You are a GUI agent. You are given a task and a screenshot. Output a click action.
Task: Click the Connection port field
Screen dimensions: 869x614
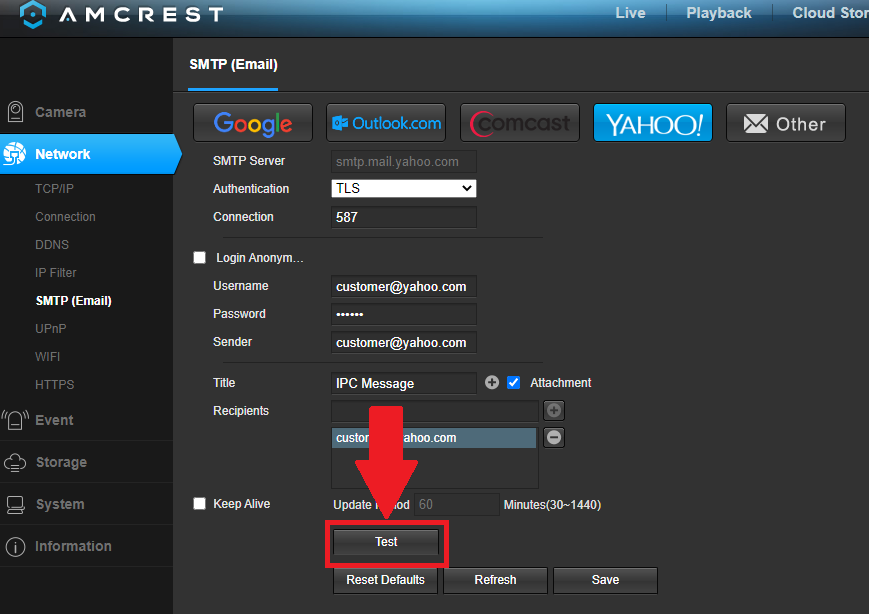[x=403, y=217]
